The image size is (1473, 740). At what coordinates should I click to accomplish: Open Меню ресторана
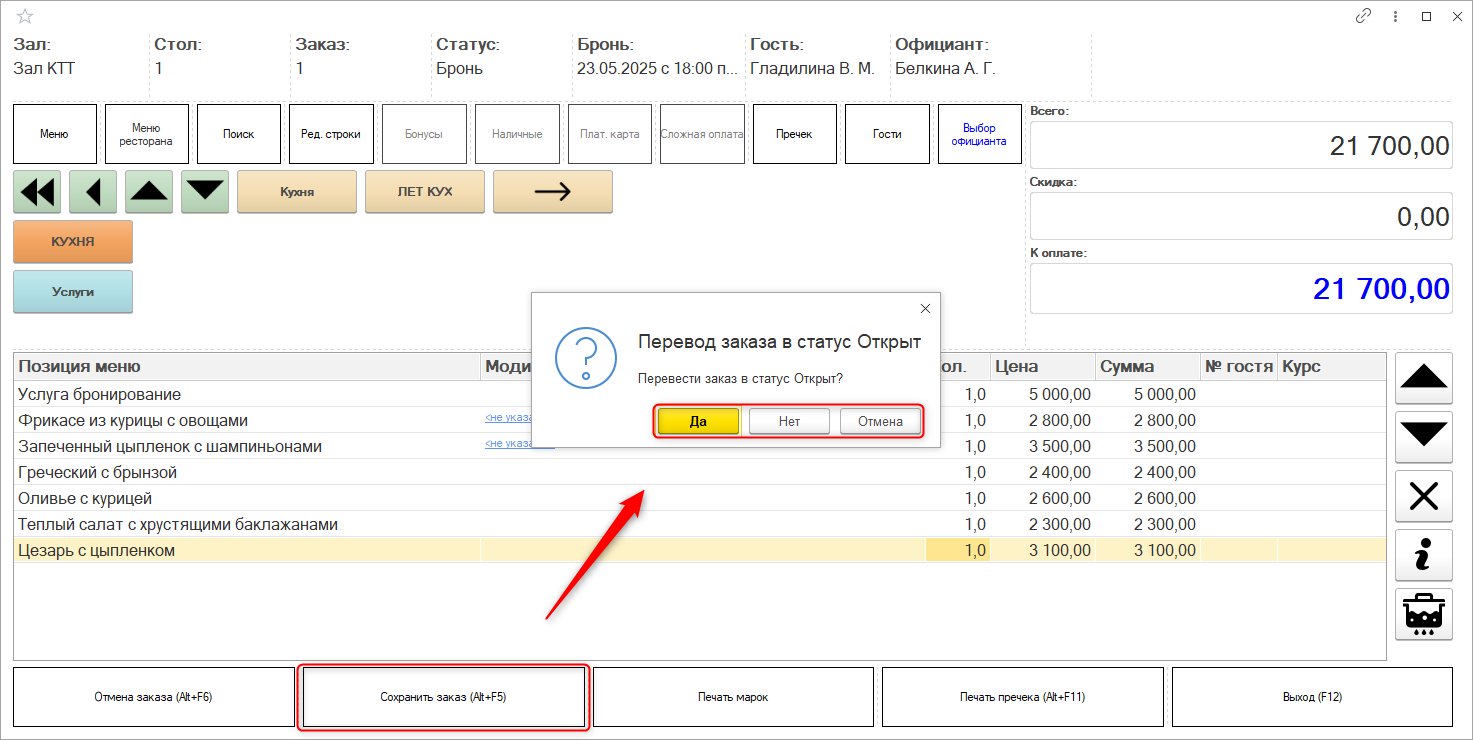(147, 134)
